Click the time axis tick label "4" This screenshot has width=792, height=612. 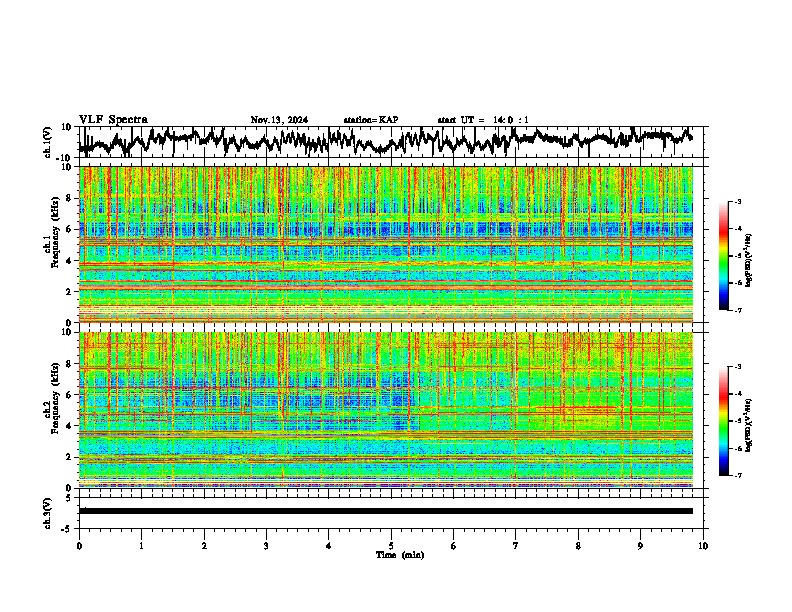coord(329,546)
